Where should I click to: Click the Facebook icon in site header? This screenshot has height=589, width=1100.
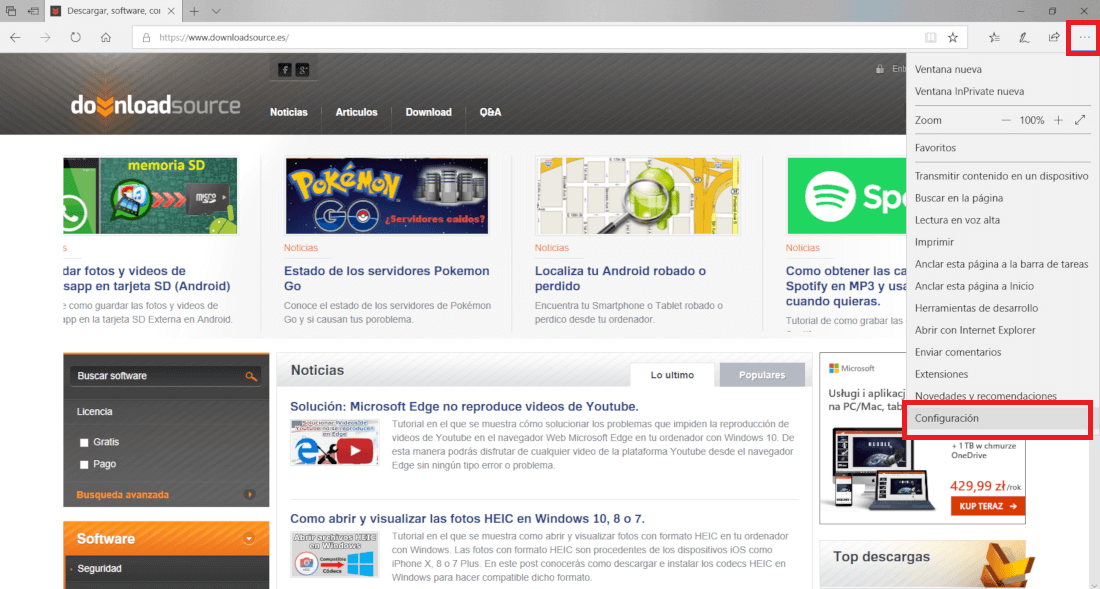click(284, 69)
